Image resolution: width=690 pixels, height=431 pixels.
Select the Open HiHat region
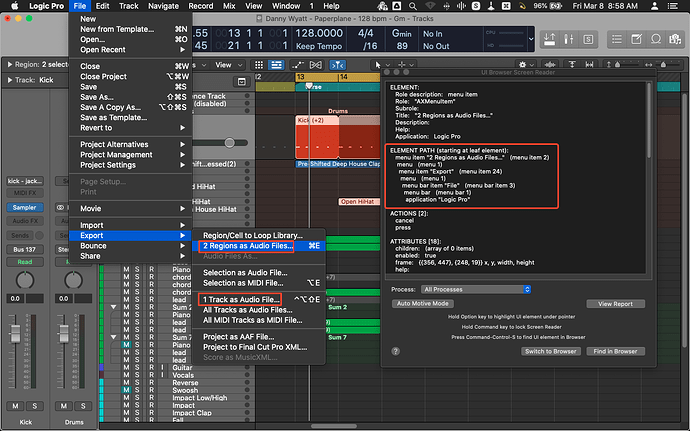point(359,202)
